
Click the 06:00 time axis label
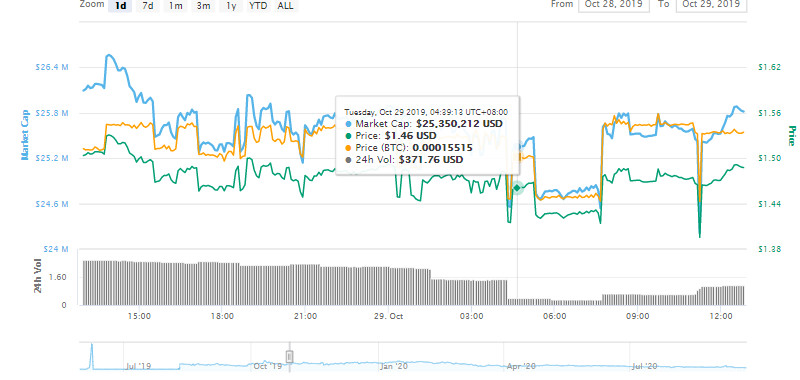[555, 316]
